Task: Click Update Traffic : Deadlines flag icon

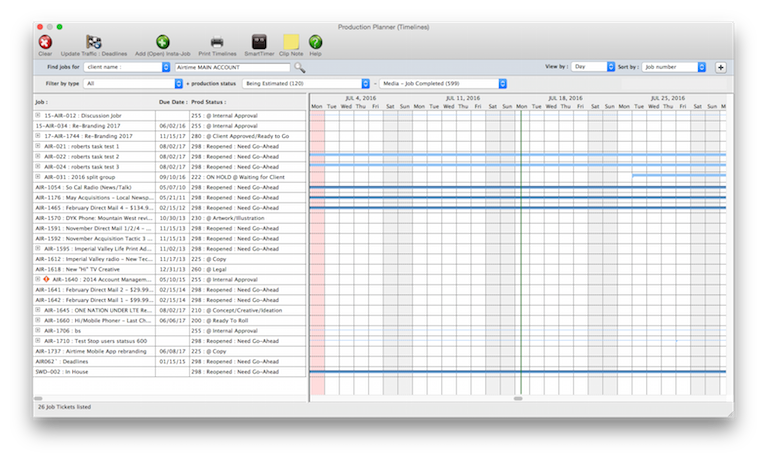Action: 93,41
